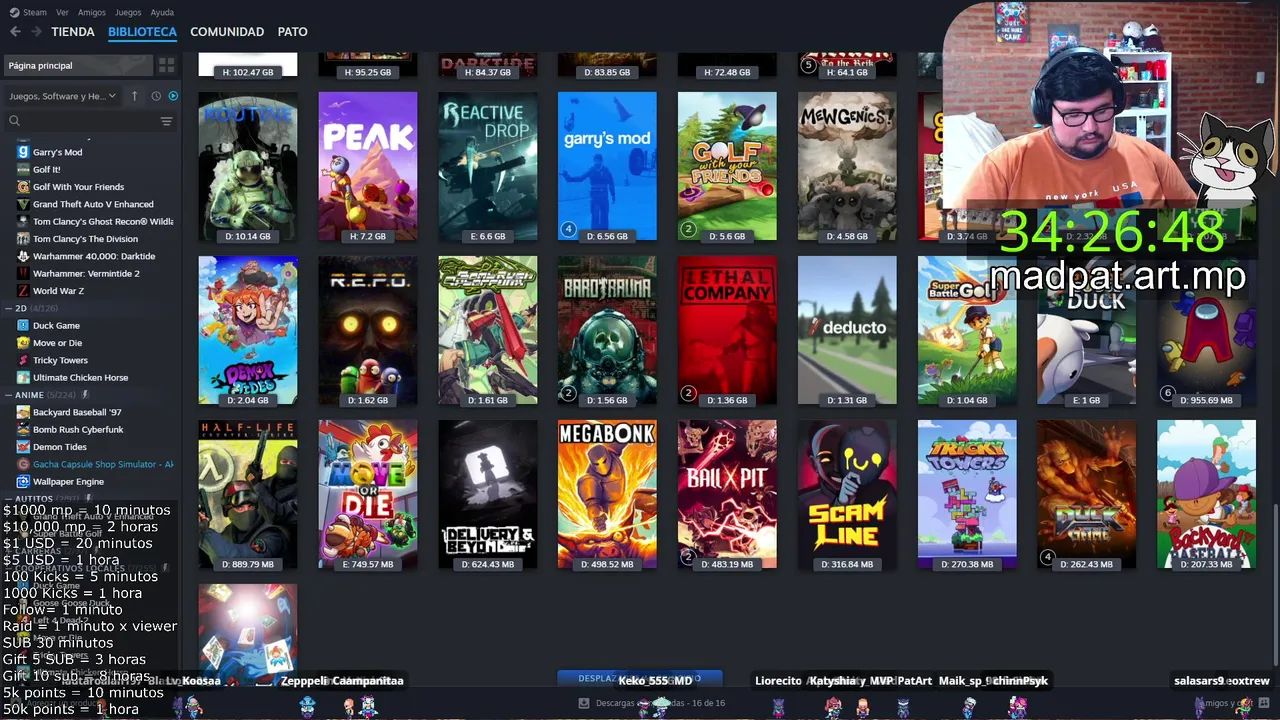Open the Move or Die game cover

point(368,494)
